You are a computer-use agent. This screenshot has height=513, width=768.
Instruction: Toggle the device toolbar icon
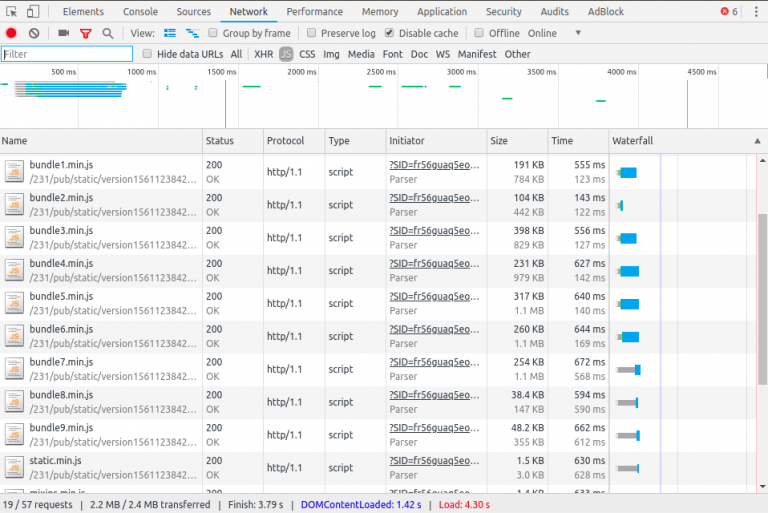[x=33, y=12]
